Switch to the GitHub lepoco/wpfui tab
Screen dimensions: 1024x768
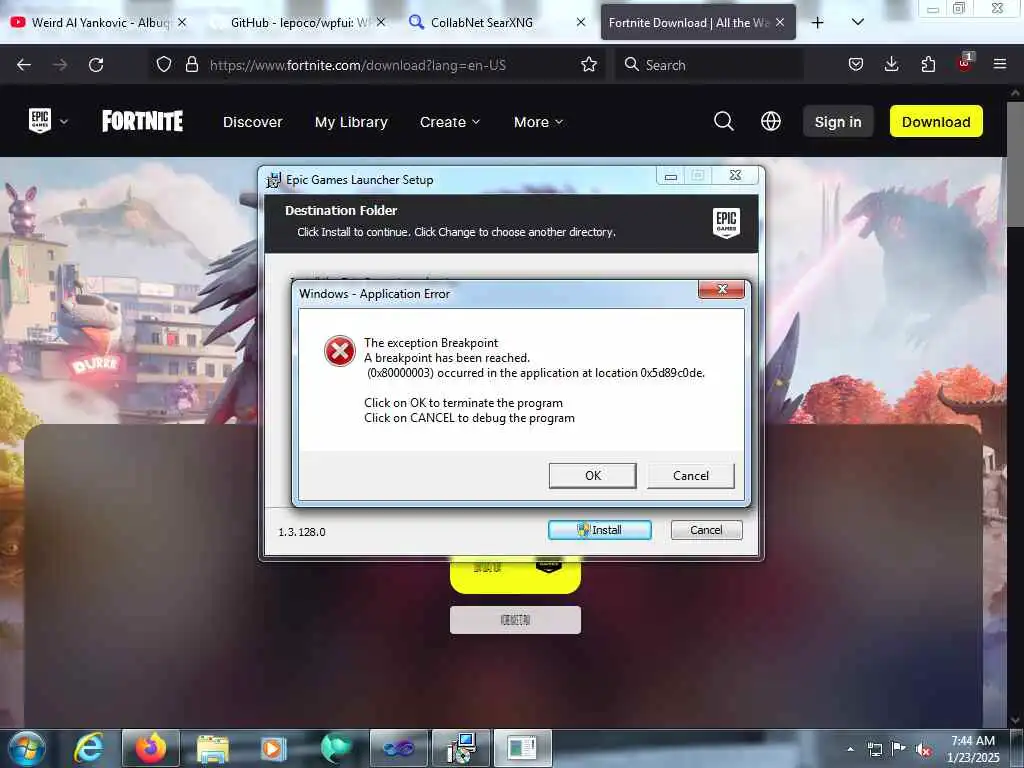coord(297,22)
